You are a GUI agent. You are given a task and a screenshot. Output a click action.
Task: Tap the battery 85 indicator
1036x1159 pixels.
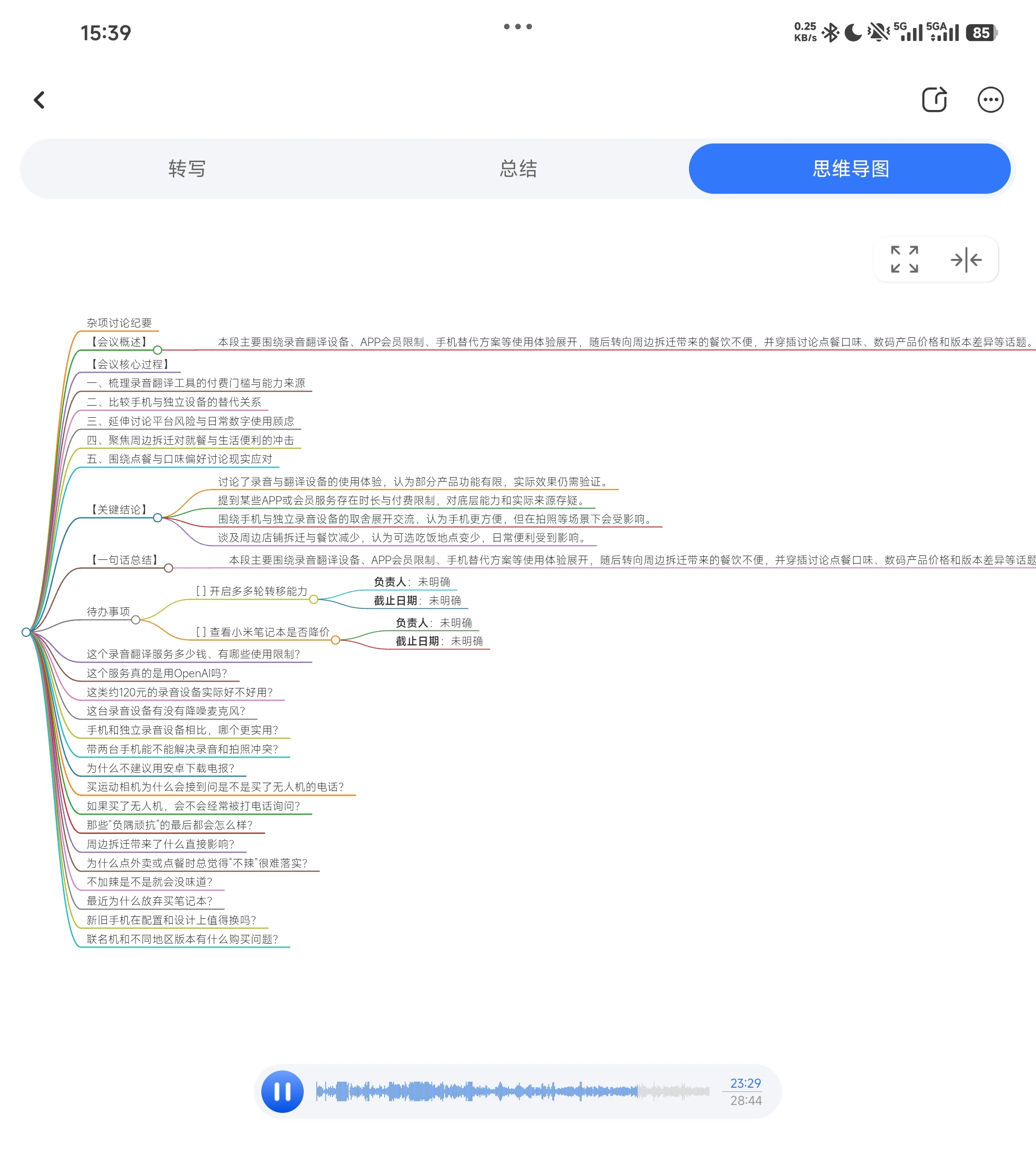(x=982, y=33)
